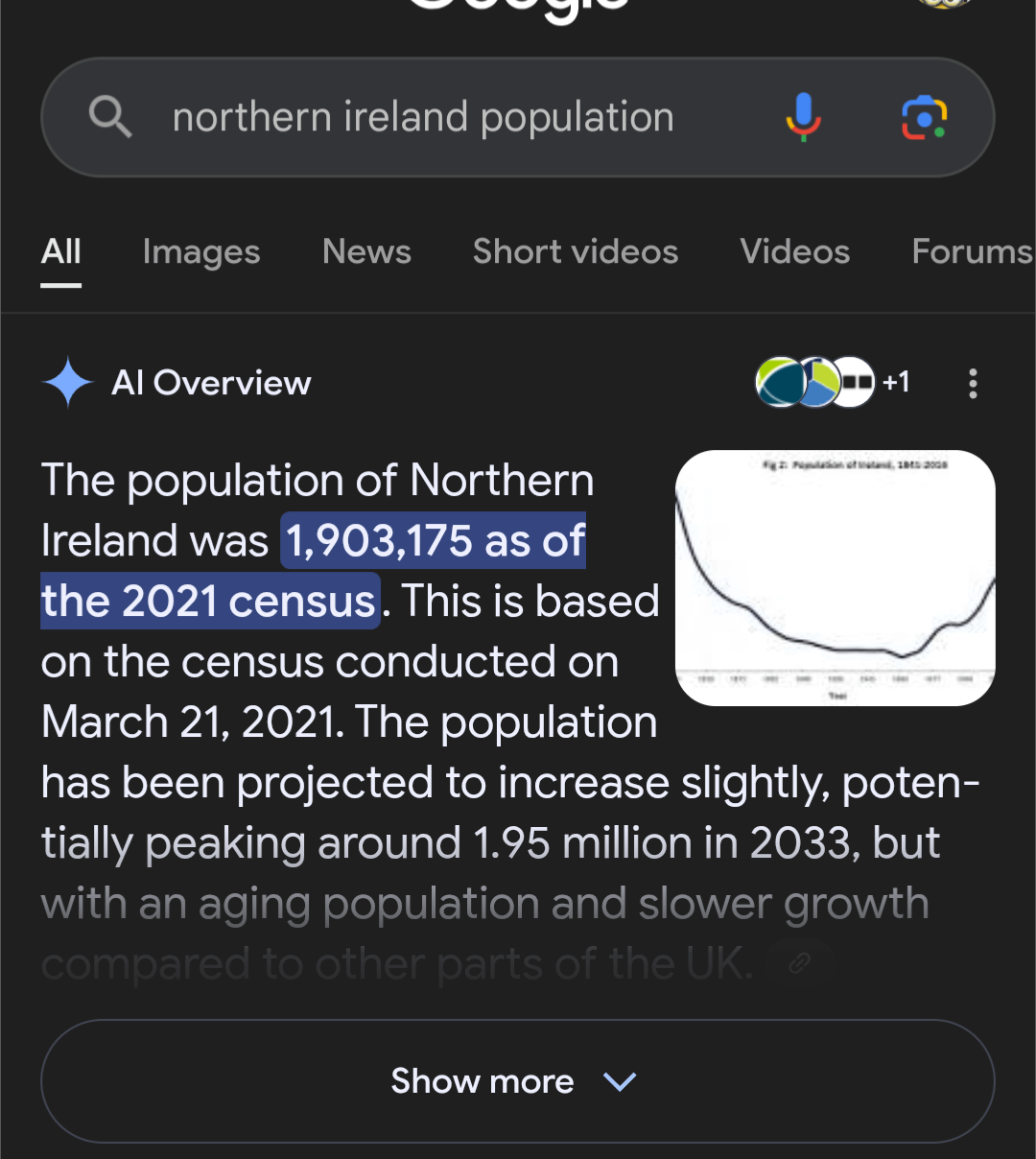Open Google Lens camera search
Image resolution: width=1036 pixels, height=1159 pixels.
(x=924, y=117)
